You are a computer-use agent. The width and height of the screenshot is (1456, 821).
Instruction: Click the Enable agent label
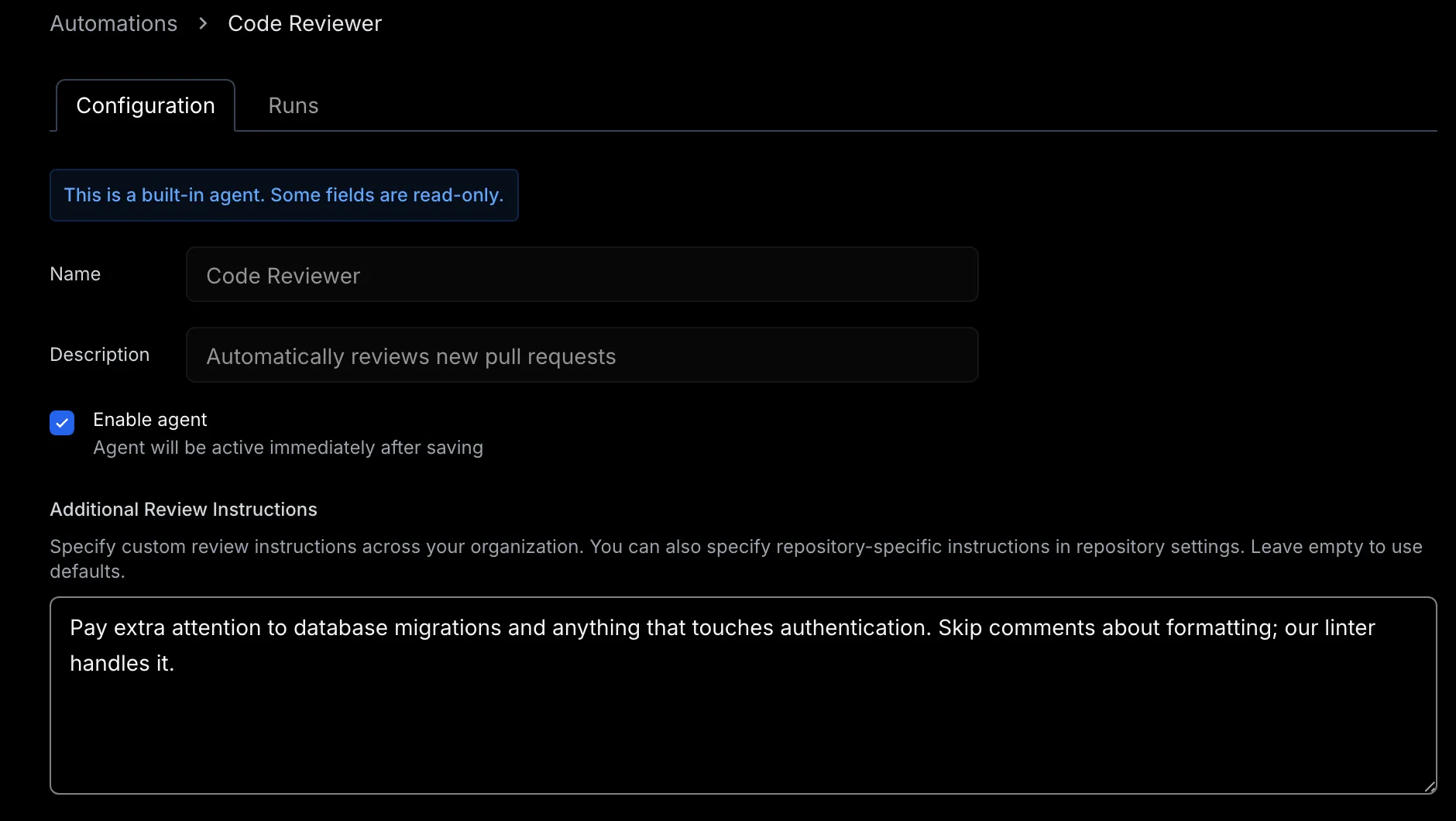pos(150,420)
